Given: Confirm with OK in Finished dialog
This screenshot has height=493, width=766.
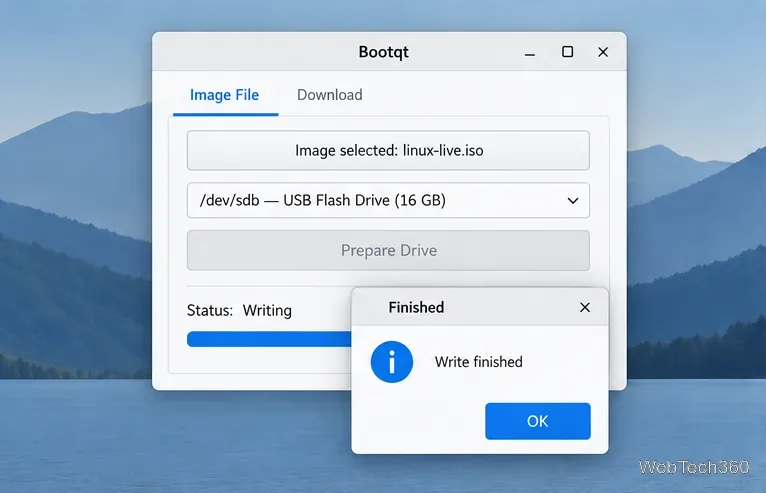Looking at the screenshot, I should coord(538,421).
